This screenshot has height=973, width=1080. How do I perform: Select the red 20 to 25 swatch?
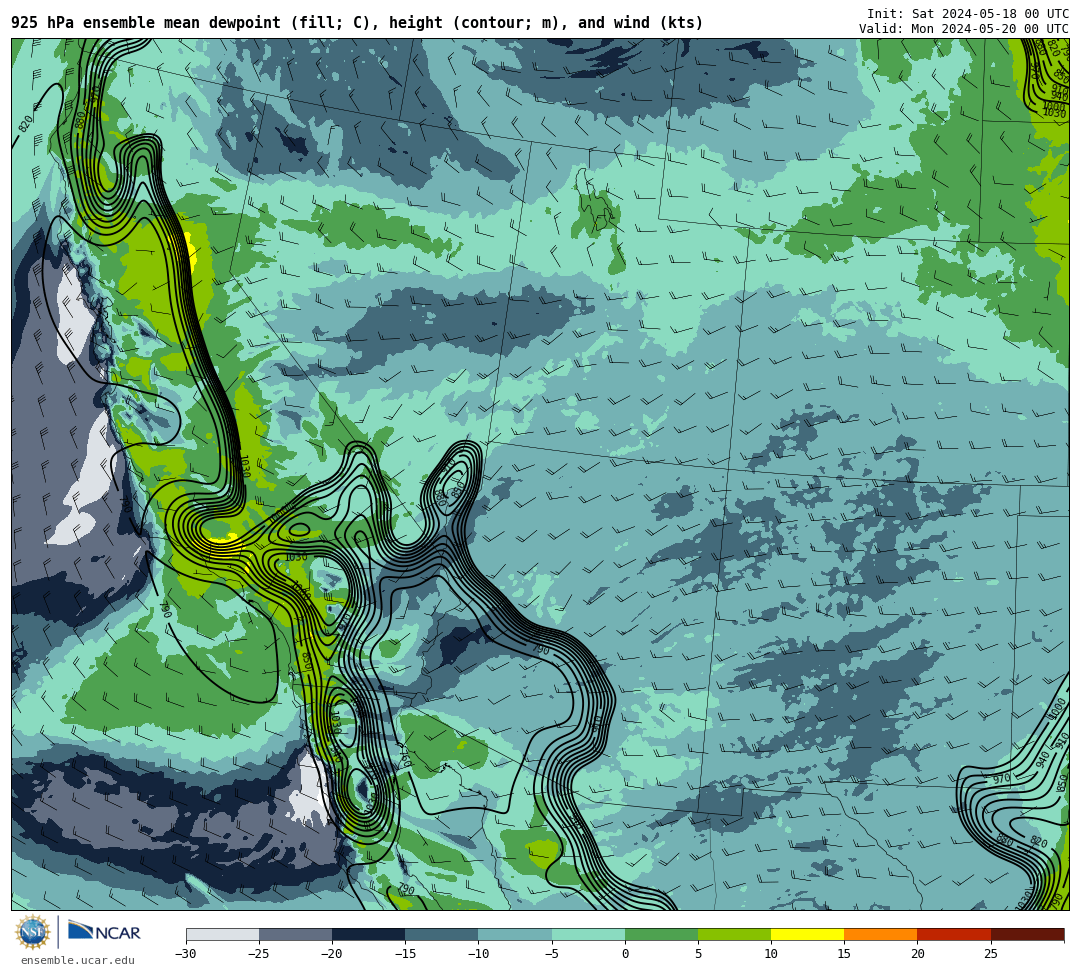pyautogui.click(x=954, y=934)
